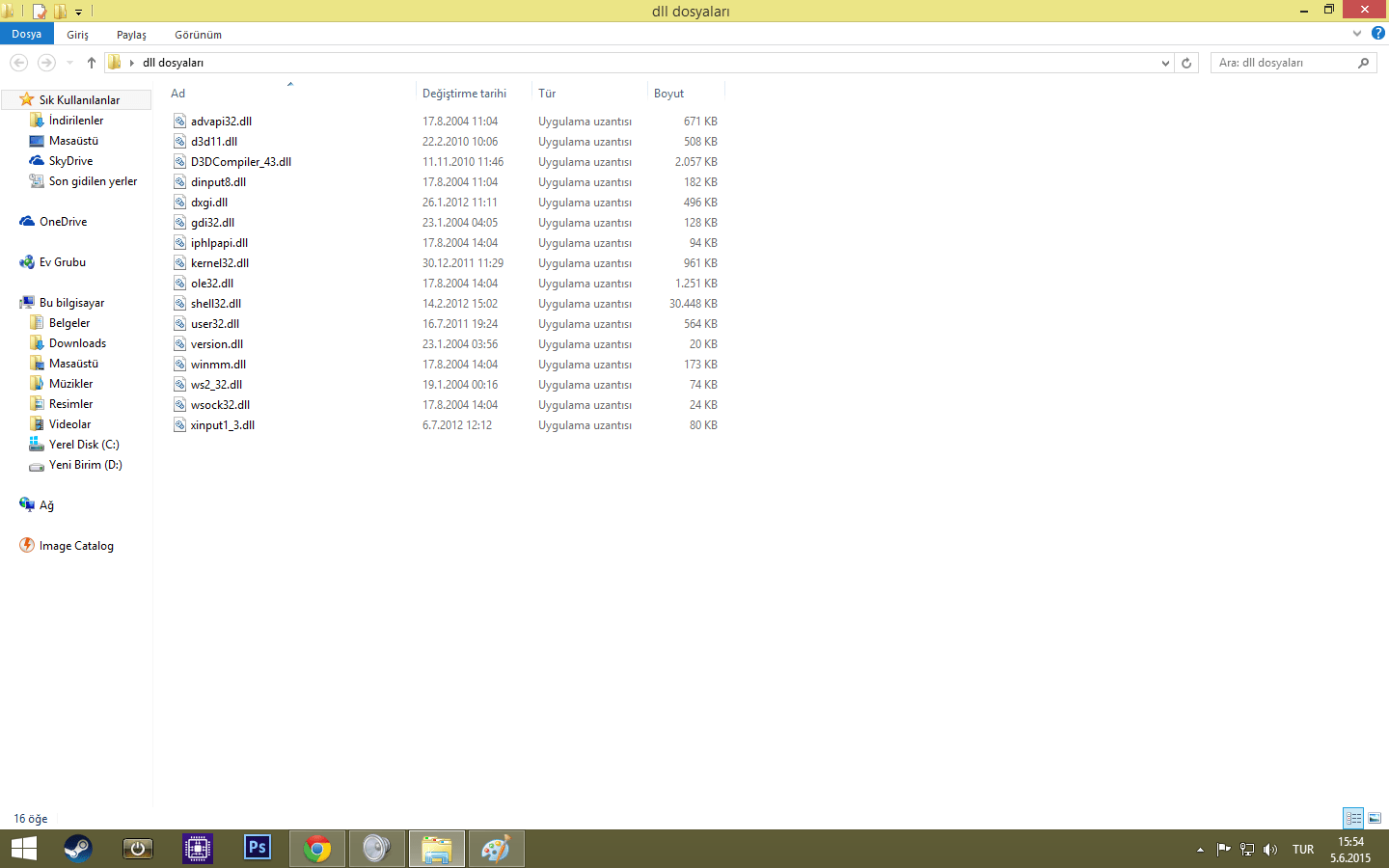Image resolution: width=1389 pixels, height=868 pixels.
Task: Select the file winmm.dll
Action: [218, 365]
